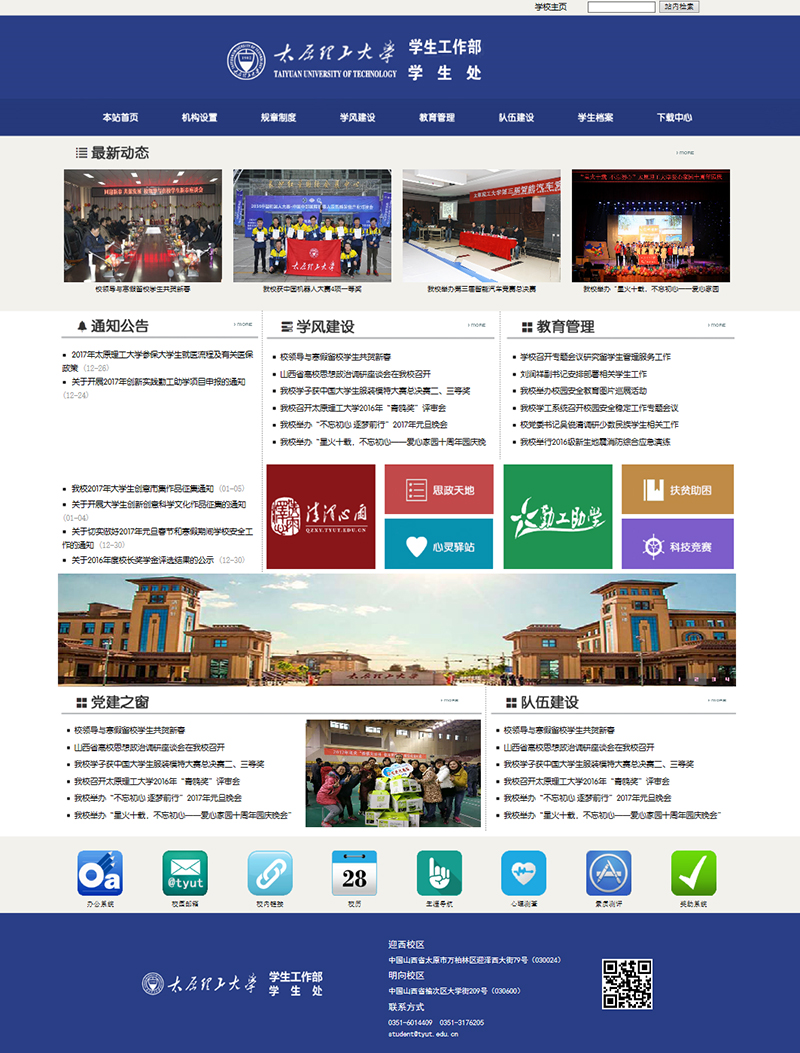Open notice 关于2016年度校长奖学金评选结果的公示

(142, 560)
